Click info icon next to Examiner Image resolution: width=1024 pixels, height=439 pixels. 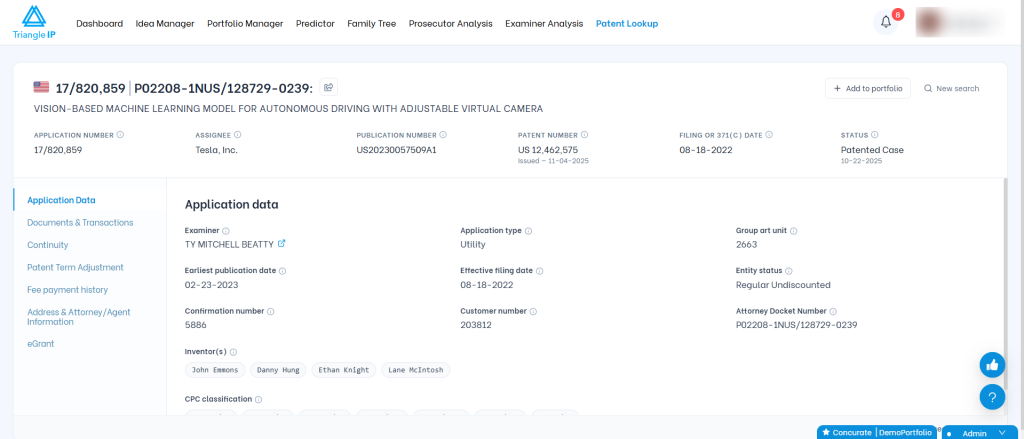click(226, 231)
